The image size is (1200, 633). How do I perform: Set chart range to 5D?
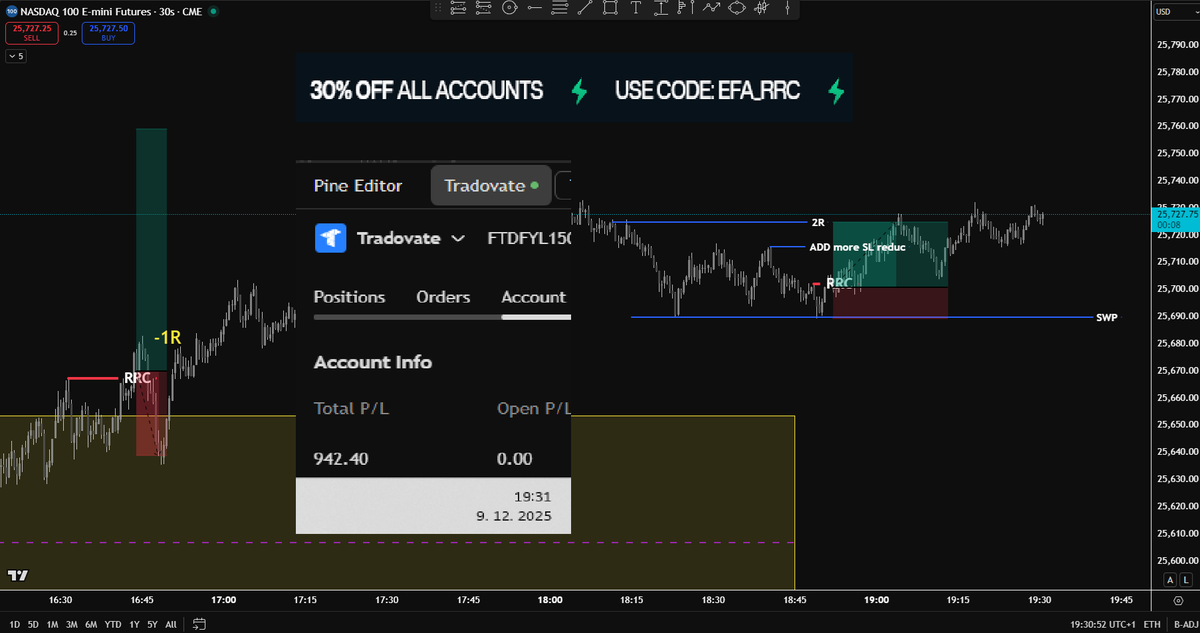(33, 625)
